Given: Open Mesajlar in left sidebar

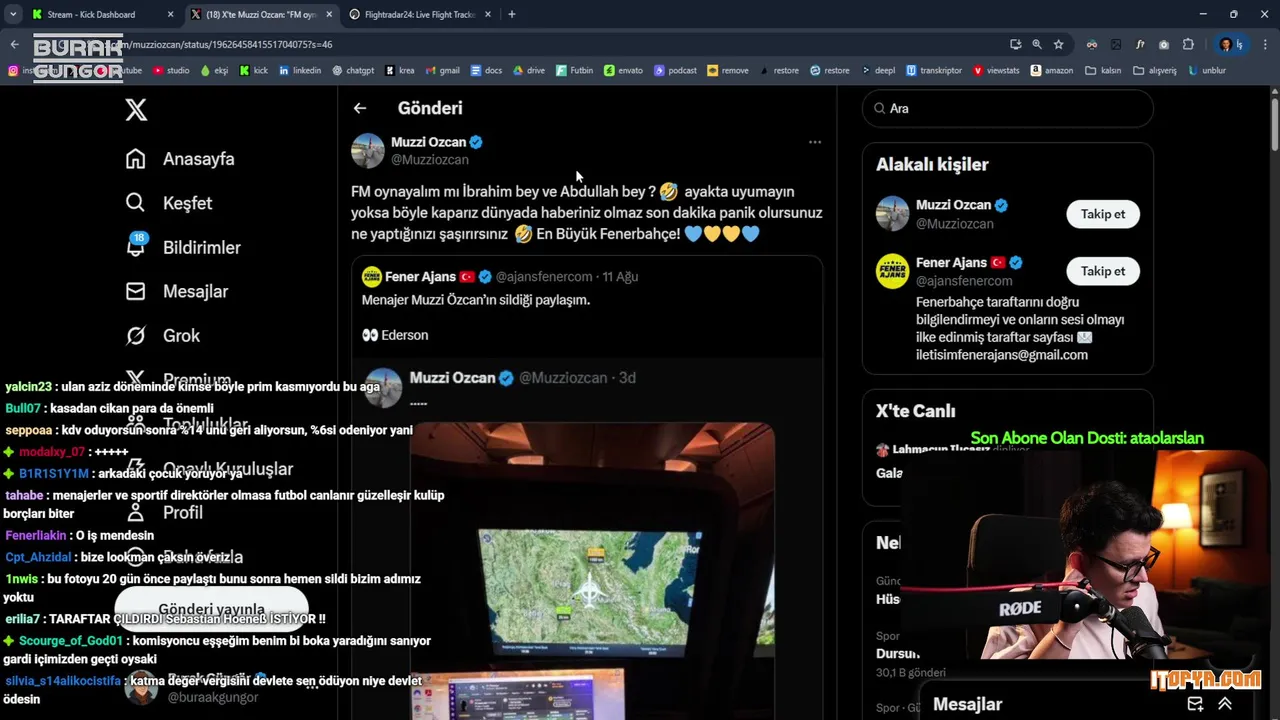Looking at the screenshot, I should click(177, 291).
